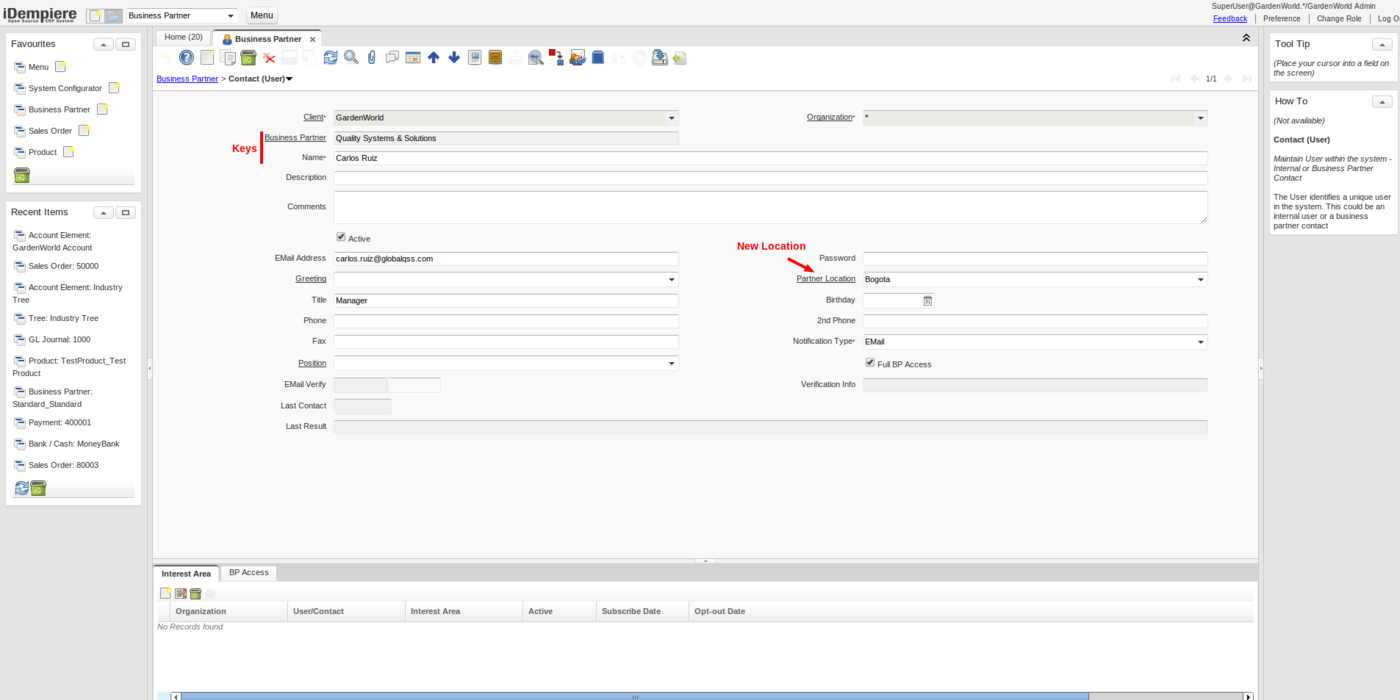Screen dimensions: 1400x700
Task: Expand the Partner Location dropdown
Action: (1200, 280)
